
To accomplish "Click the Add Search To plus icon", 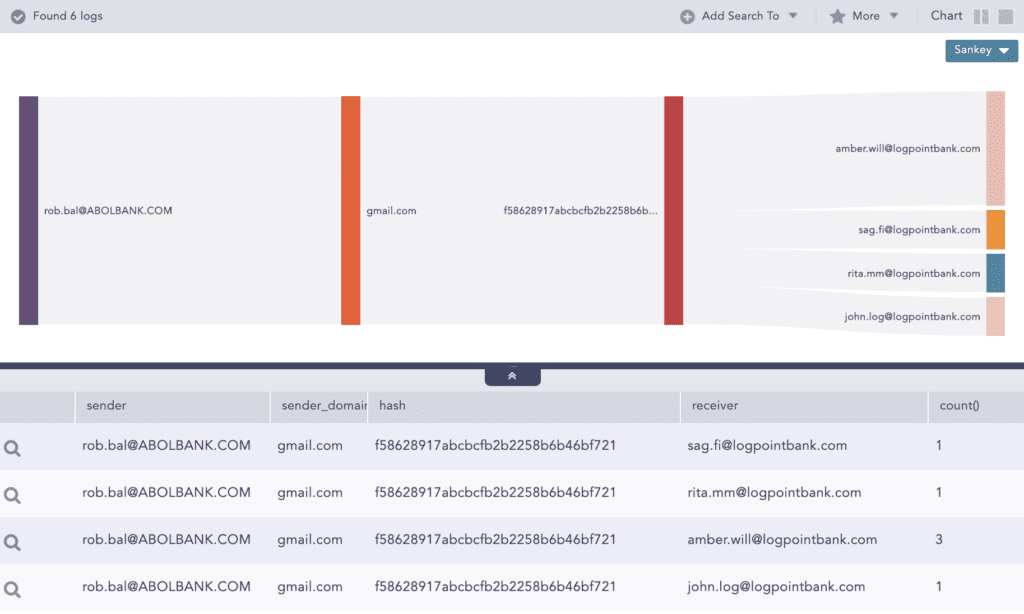I will coord(687,16).
